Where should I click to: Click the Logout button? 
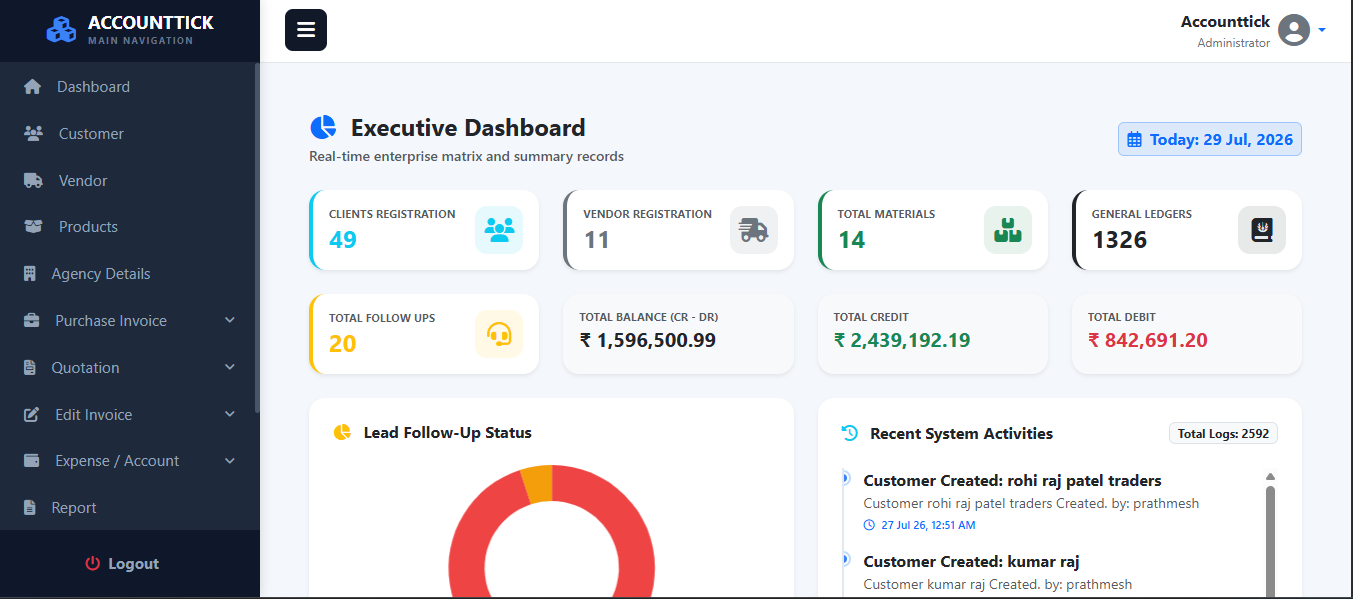click(122, 564)
